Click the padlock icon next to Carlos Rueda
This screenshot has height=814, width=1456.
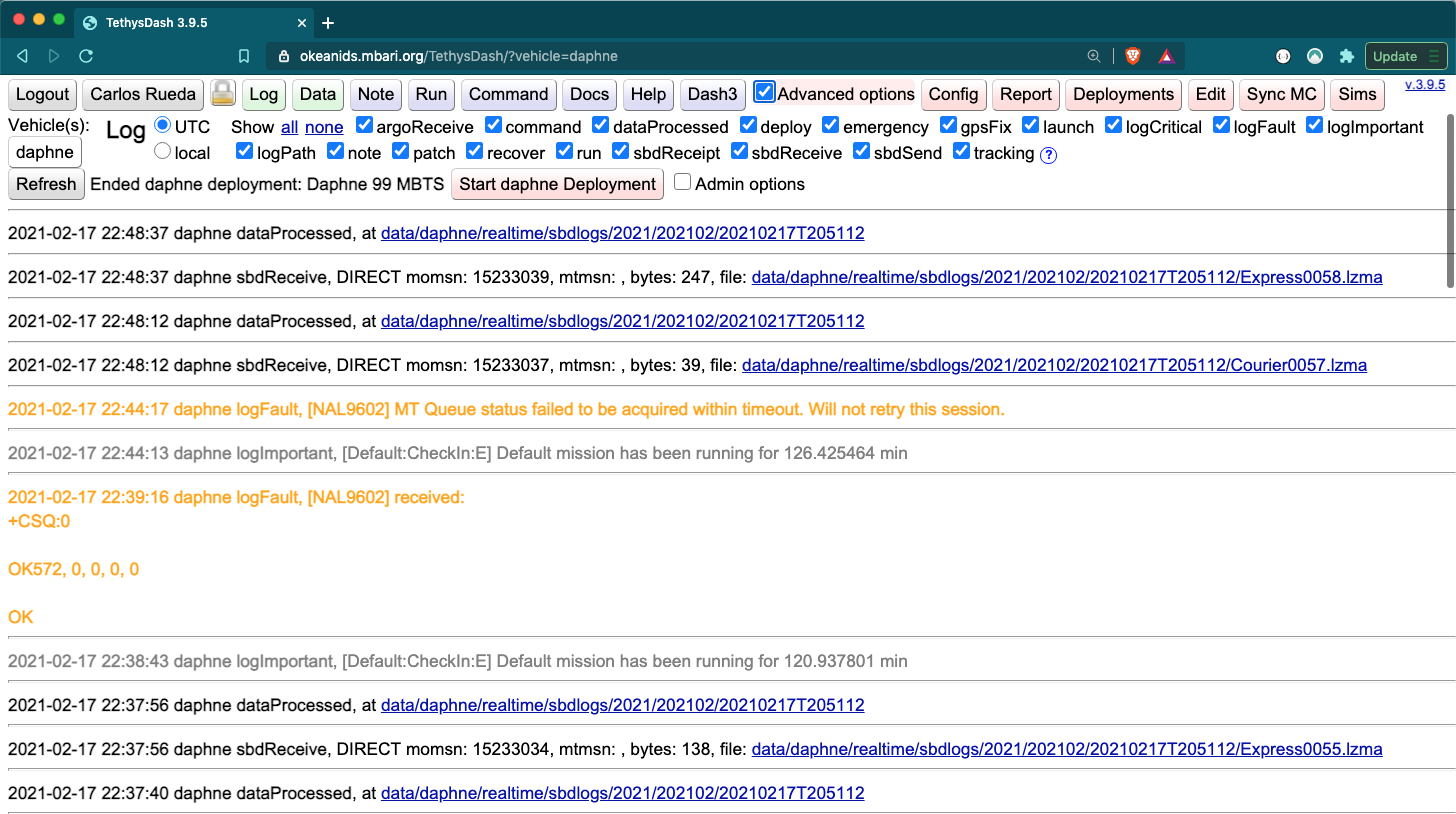[223, 94]
